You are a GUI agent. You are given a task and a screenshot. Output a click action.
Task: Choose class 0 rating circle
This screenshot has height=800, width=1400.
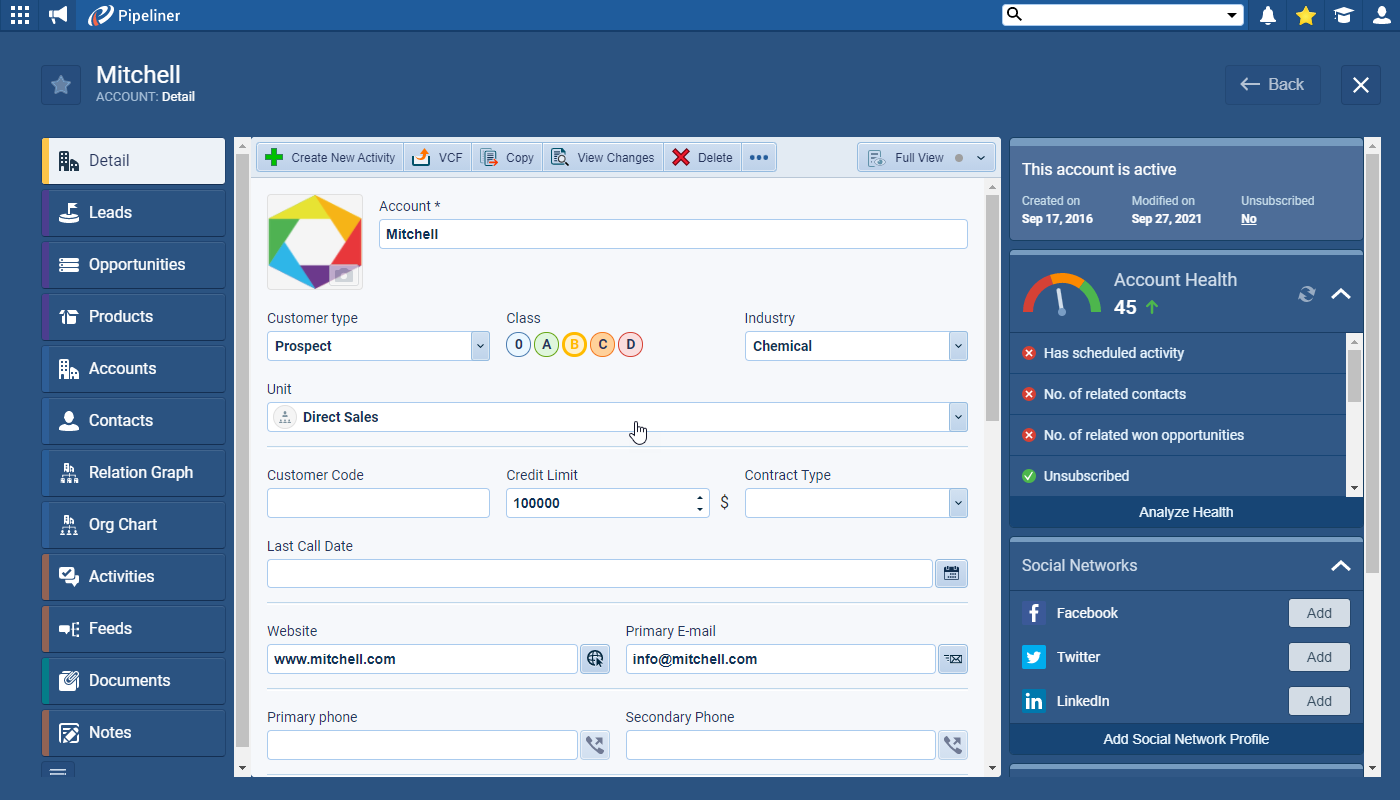[518, 345]
